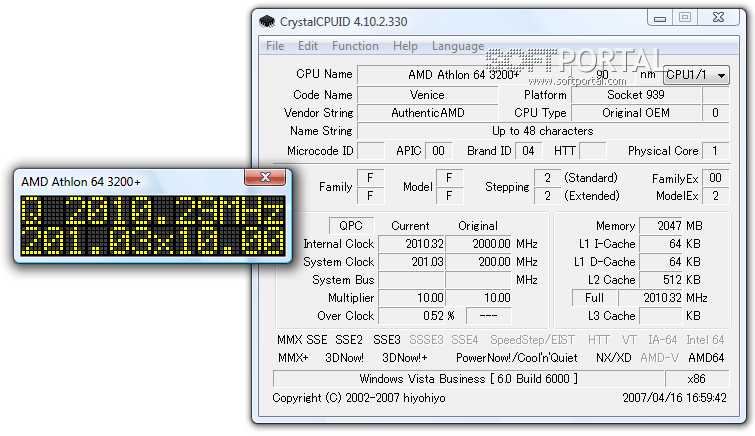
Task: Click the SSE2 feature label
Action: pyautogui.click(x=349, y=340)
